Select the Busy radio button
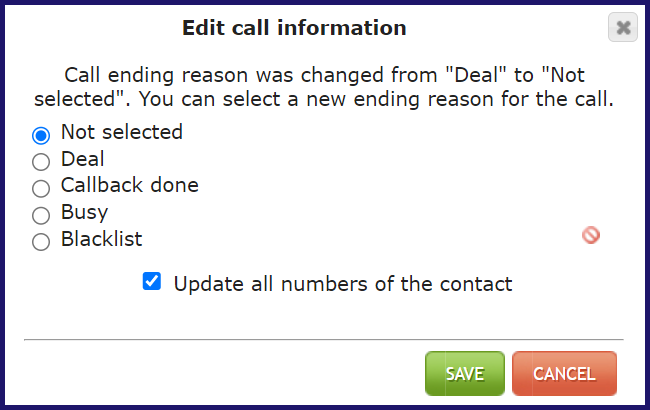The height and width of the screenshot is (410, 650). coord(41,215)
